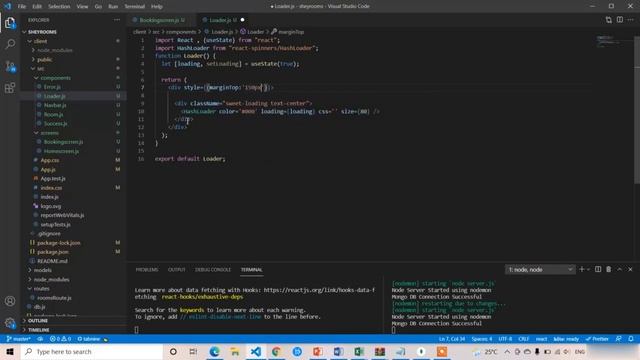This screenshot has height=360, width=640.
Task: Maximize the terminal panel with the chevron
Action: click(x=620, y=269)
